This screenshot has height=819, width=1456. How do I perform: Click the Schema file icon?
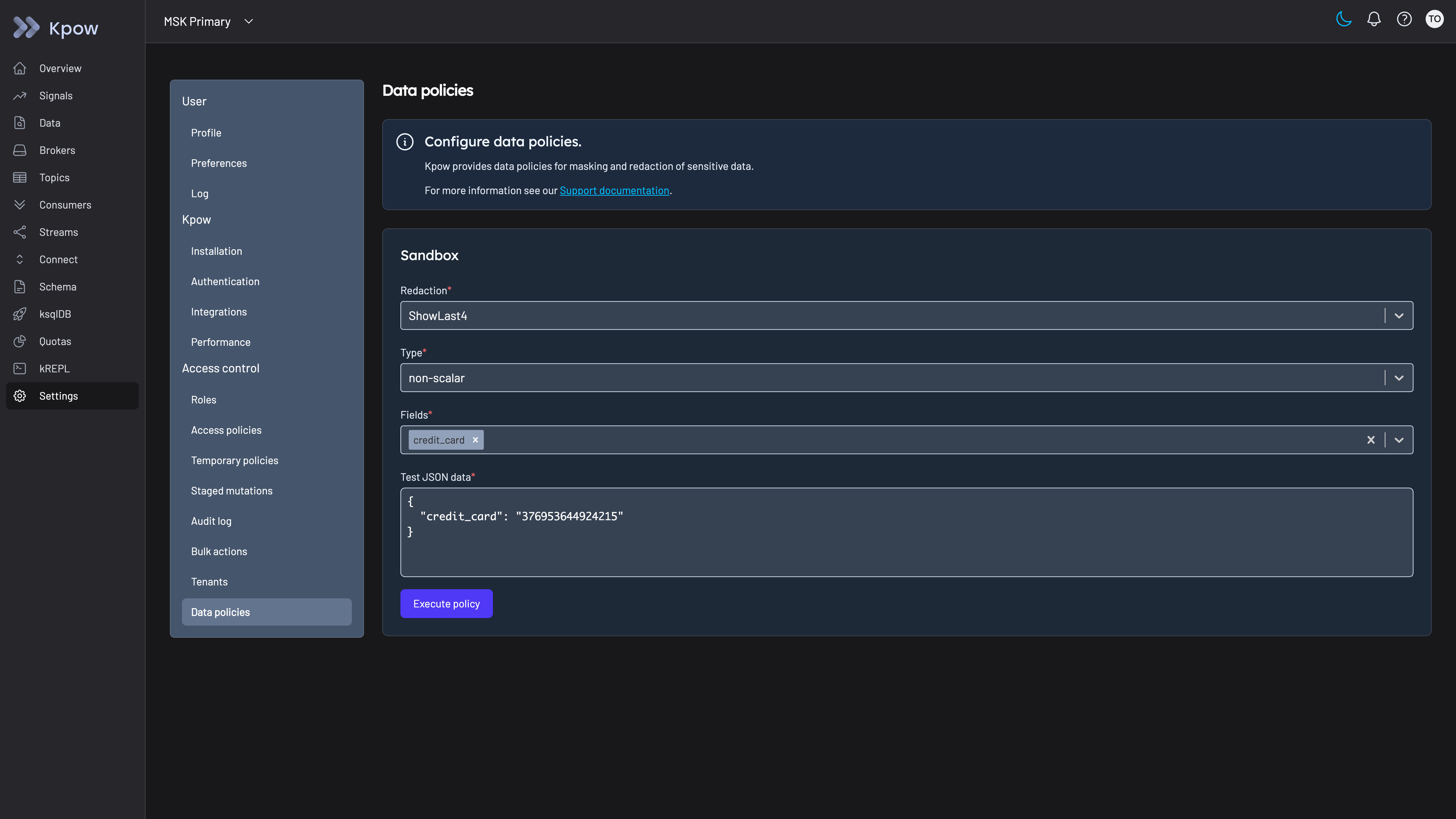click(20, 287)
